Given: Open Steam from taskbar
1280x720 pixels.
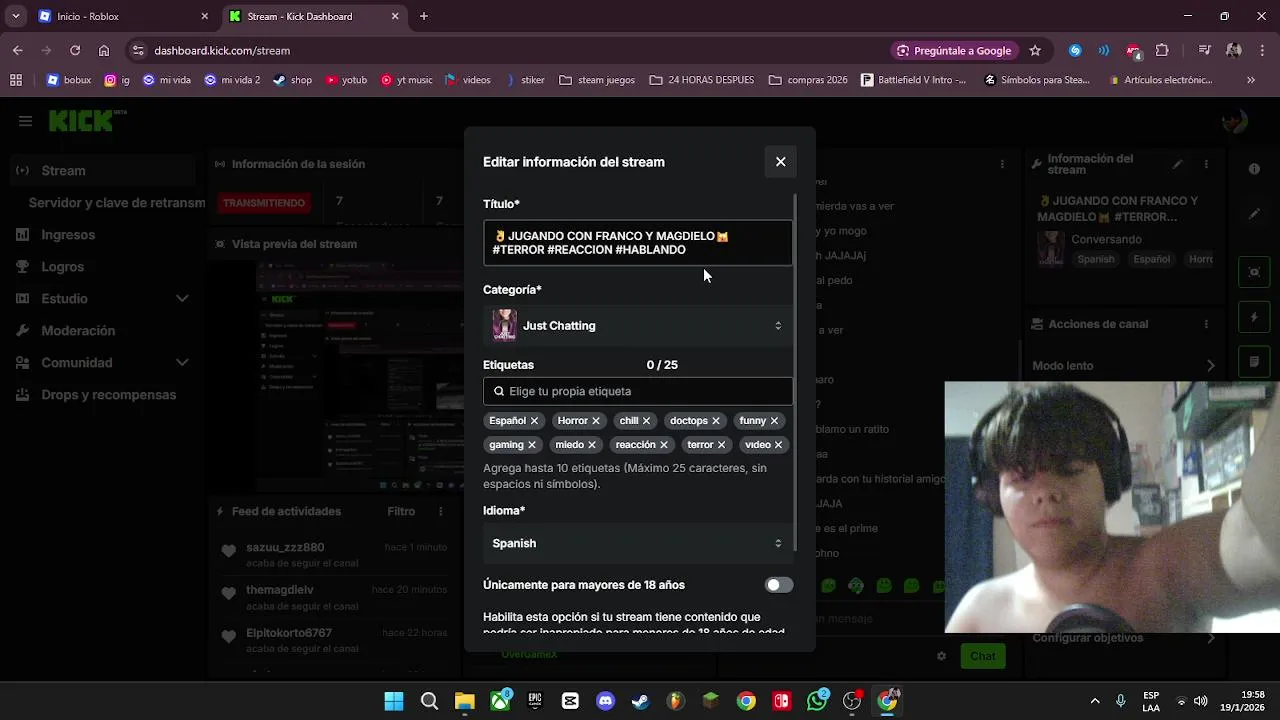Looking at the screenshot, I should tap(640, 701).
